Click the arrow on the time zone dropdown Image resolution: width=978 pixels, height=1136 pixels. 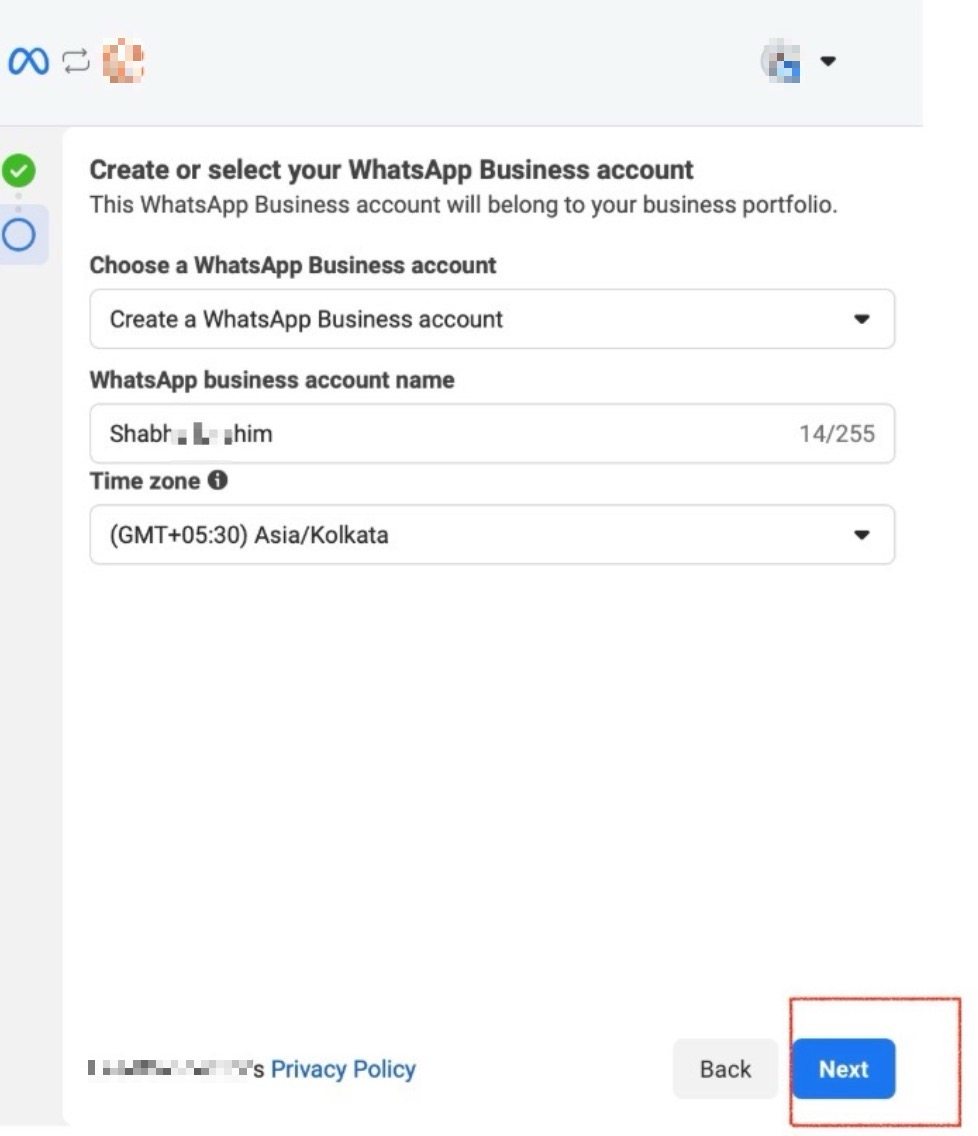(861, 535)
